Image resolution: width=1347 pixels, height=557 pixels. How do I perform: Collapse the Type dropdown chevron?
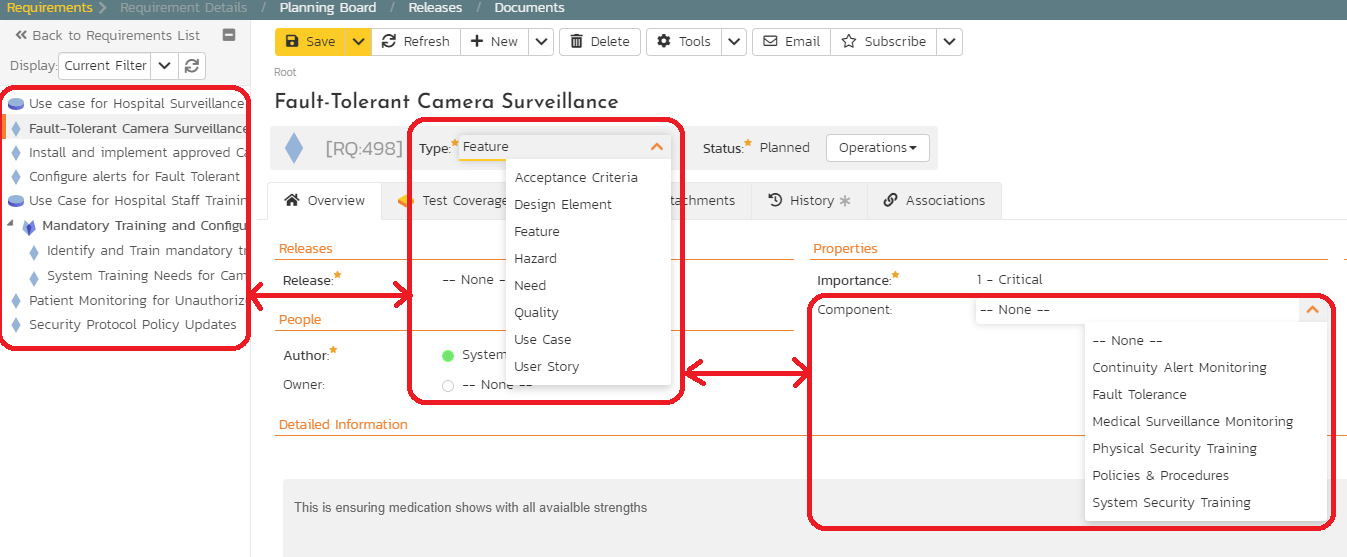(x=657, y=147)
